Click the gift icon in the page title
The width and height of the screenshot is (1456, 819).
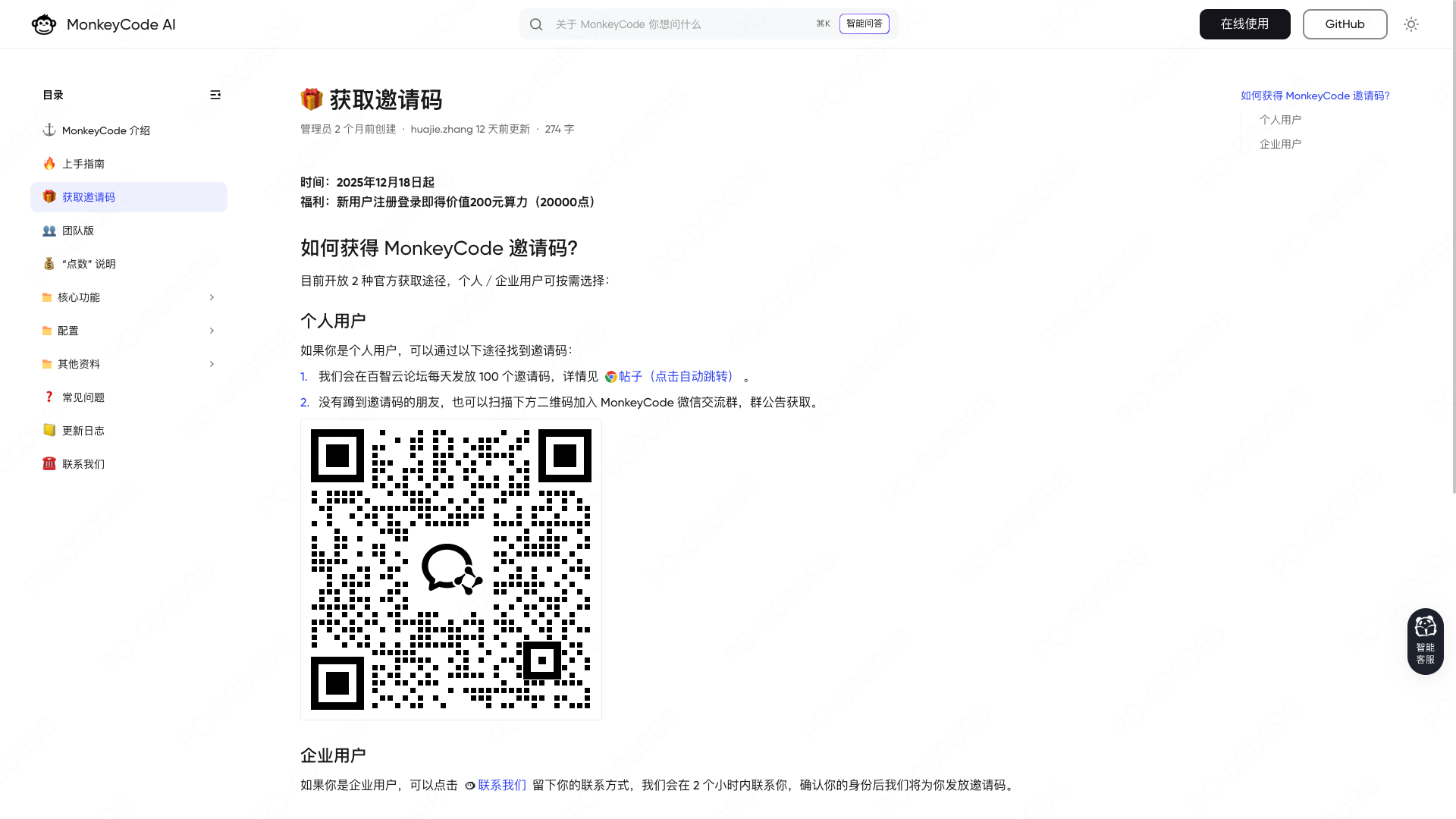coord(312,99)
